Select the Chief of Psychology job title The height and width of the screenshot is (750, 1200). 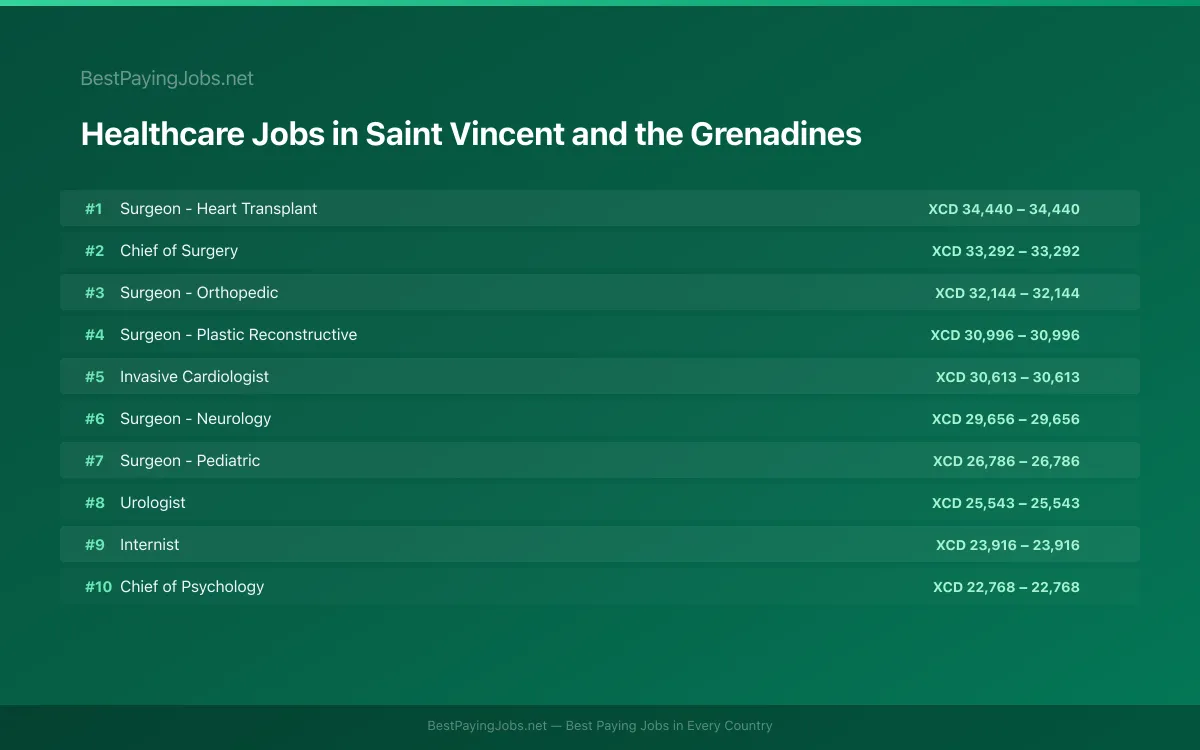pyautogui.click(x=192, y=587)
